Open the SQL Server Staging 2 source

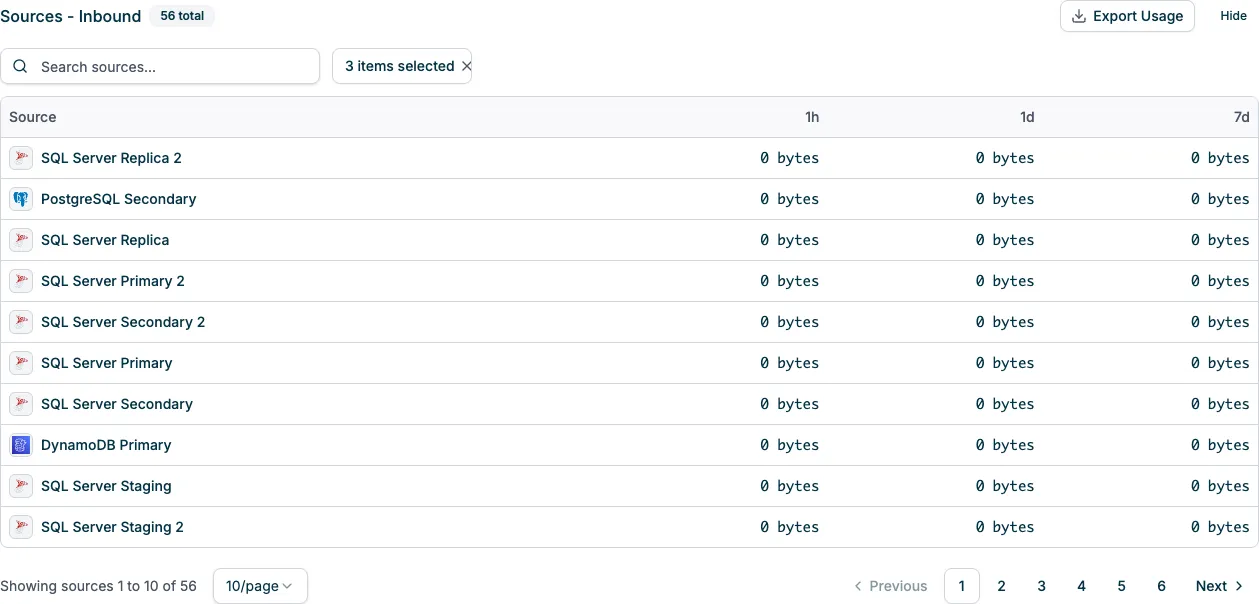point(112,527)
